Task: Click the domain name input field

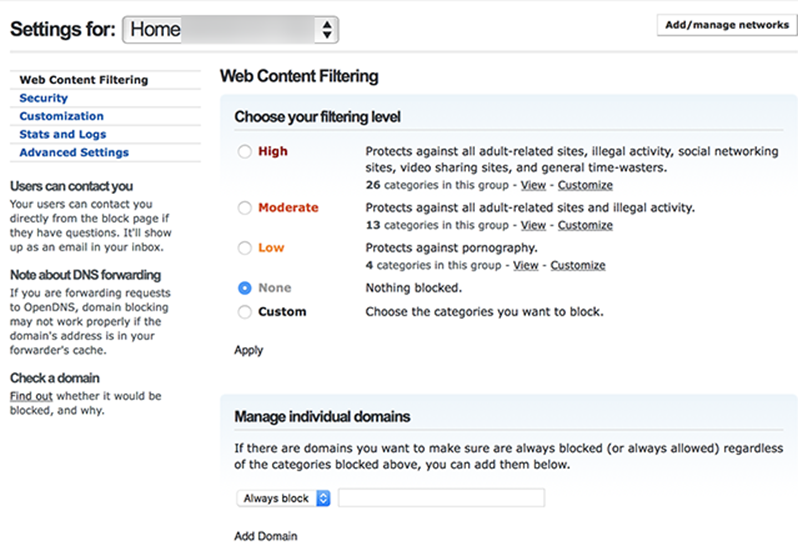Action: pyautogui.click(x=441, y=498)
